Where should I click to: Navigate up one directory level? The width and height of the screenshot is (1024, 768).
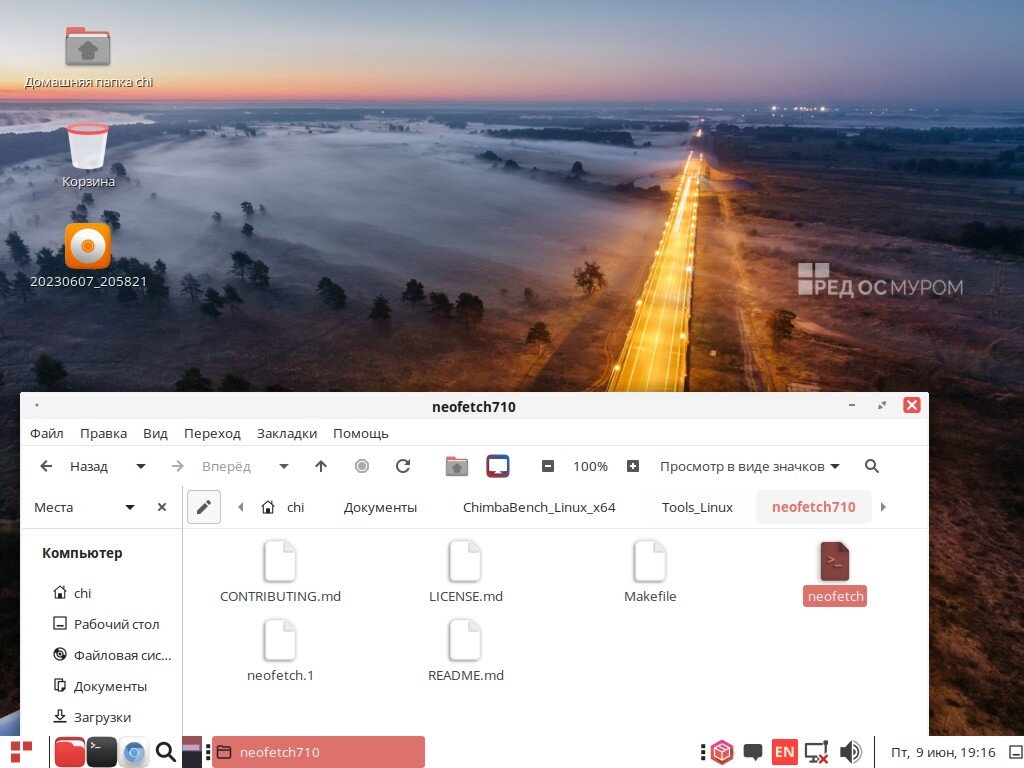pyautogui.click(x=321, y=466)
